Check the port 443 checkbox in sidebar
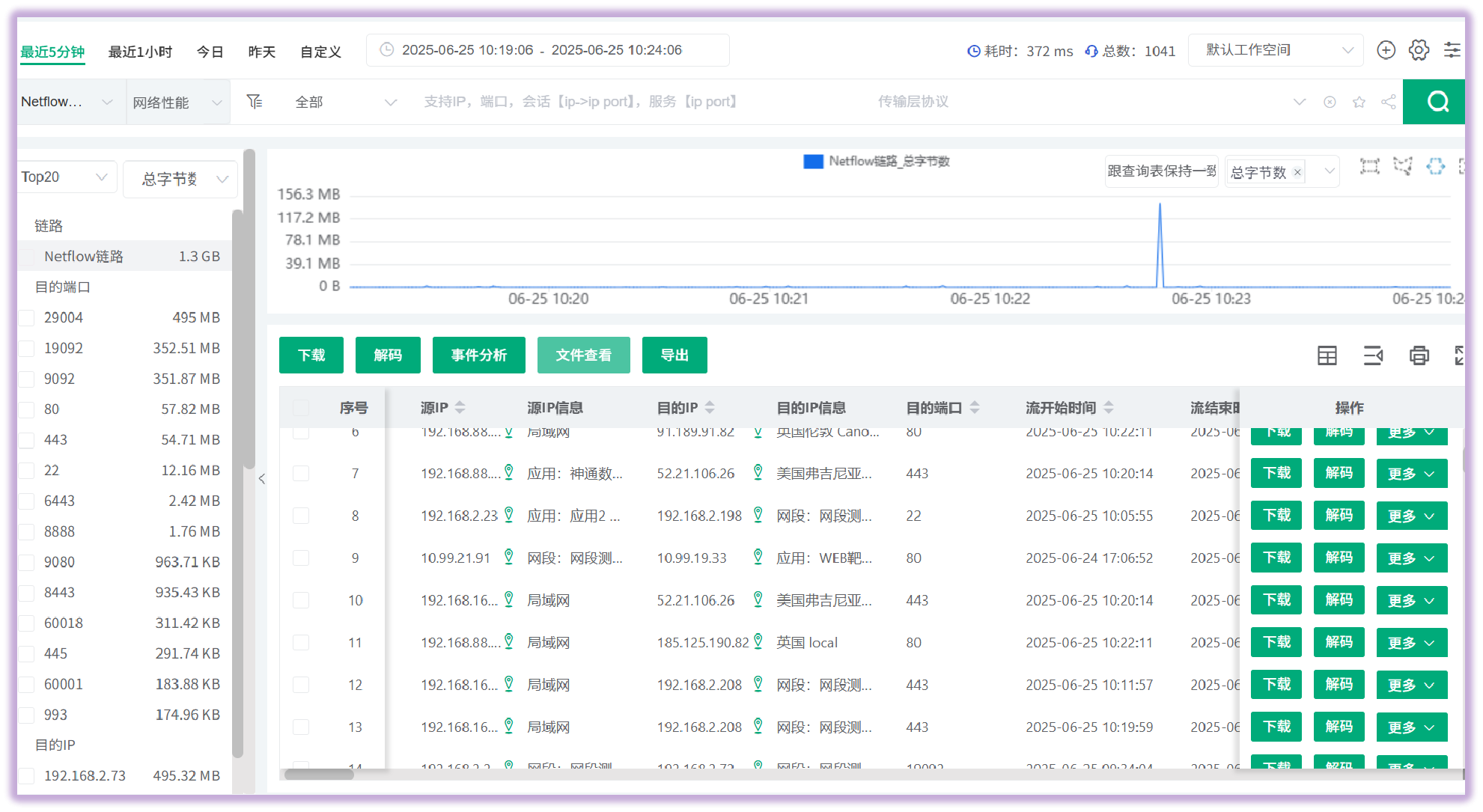This screenshot has height=812, width=1483. [x=27, y=440]
